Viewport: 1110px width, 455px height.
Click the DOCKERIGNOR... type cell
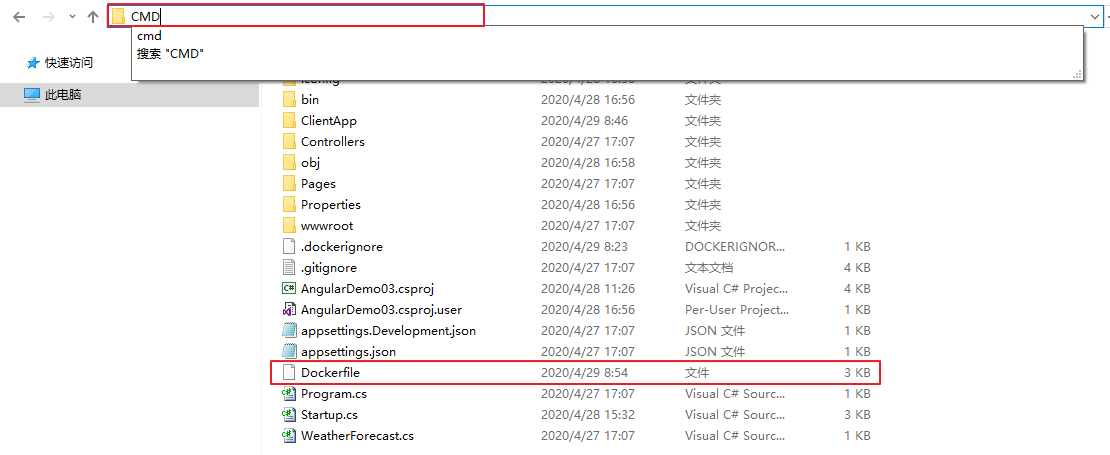pos(735,247)
